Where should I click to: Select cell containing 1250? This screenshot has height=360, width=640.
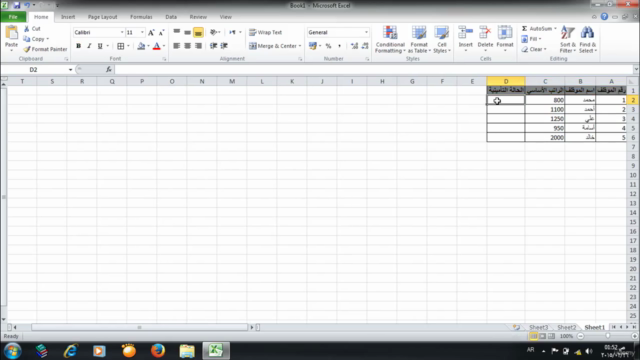click(x=545, y=119)
